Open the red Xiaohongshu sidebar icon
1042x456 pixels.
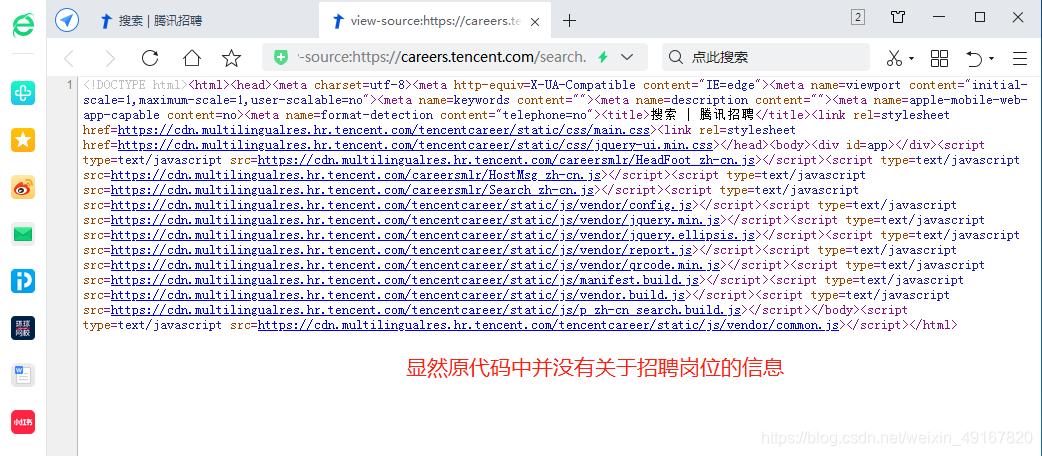[23, 422]
